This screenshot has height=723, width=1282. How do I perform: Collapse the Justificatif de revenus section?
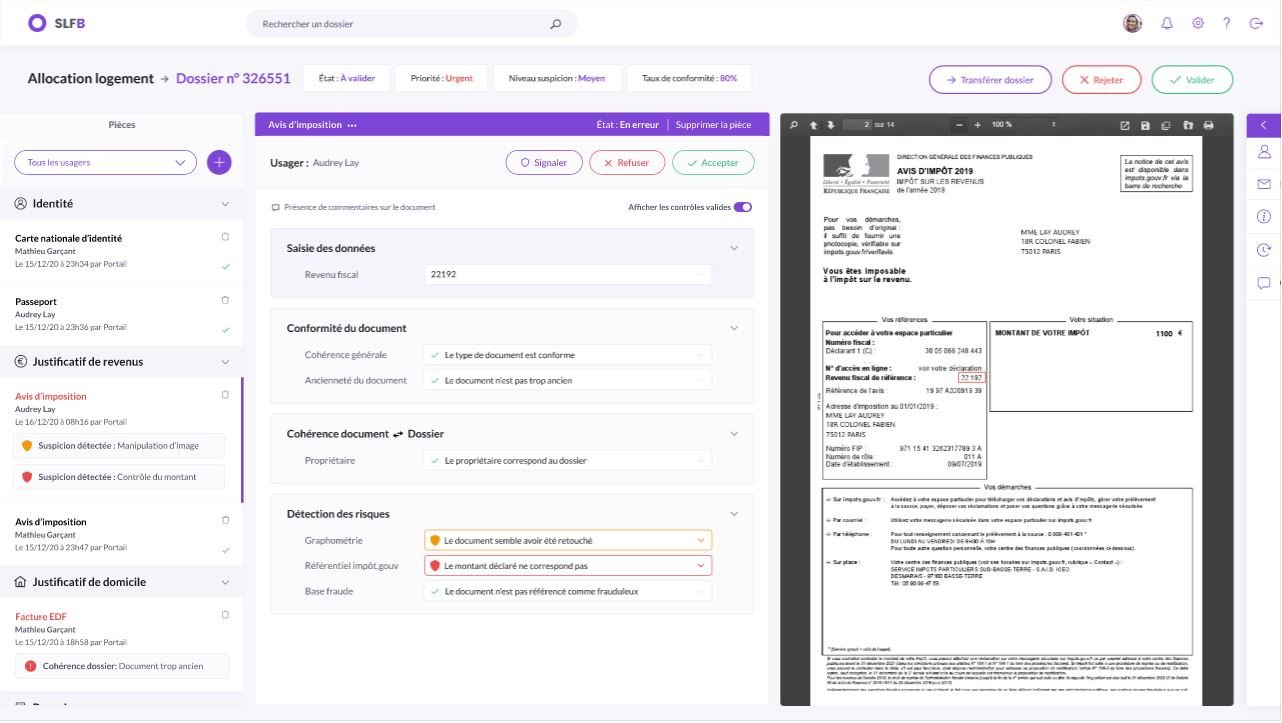click(225, 362)
